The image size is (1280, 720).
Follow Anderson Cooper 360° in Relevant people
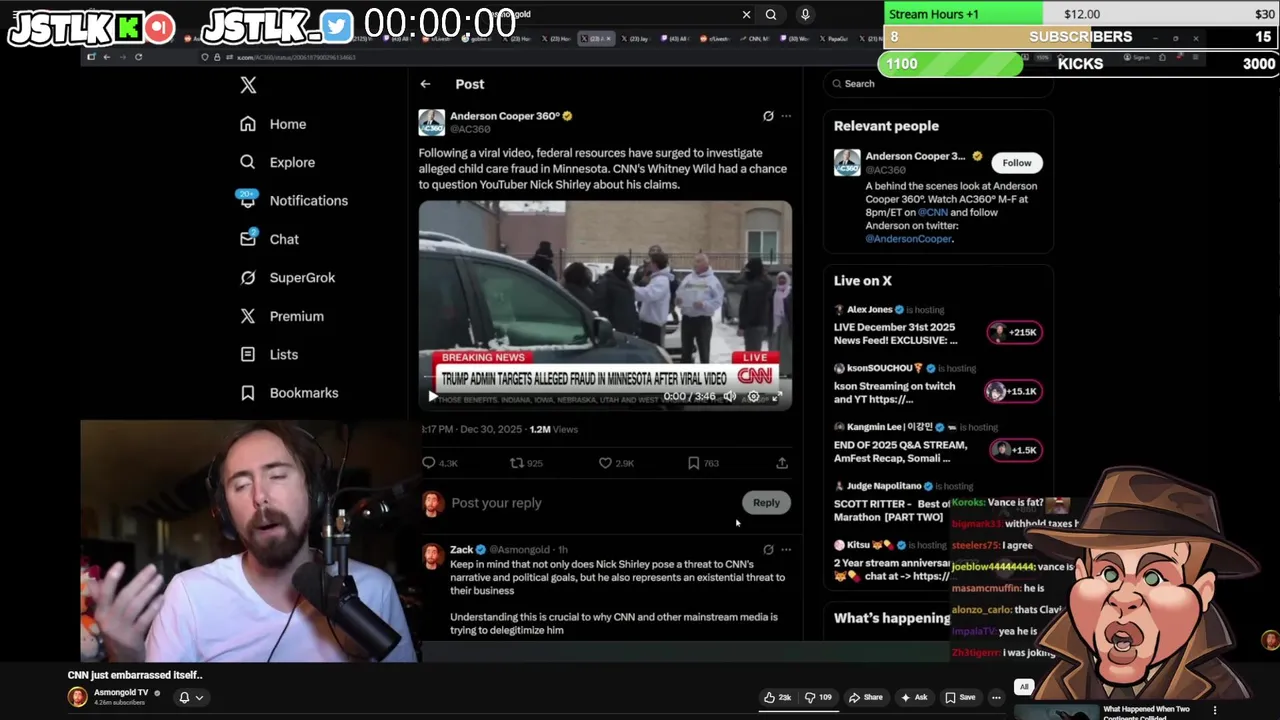pyautogui.click(x=1017, y=163)
